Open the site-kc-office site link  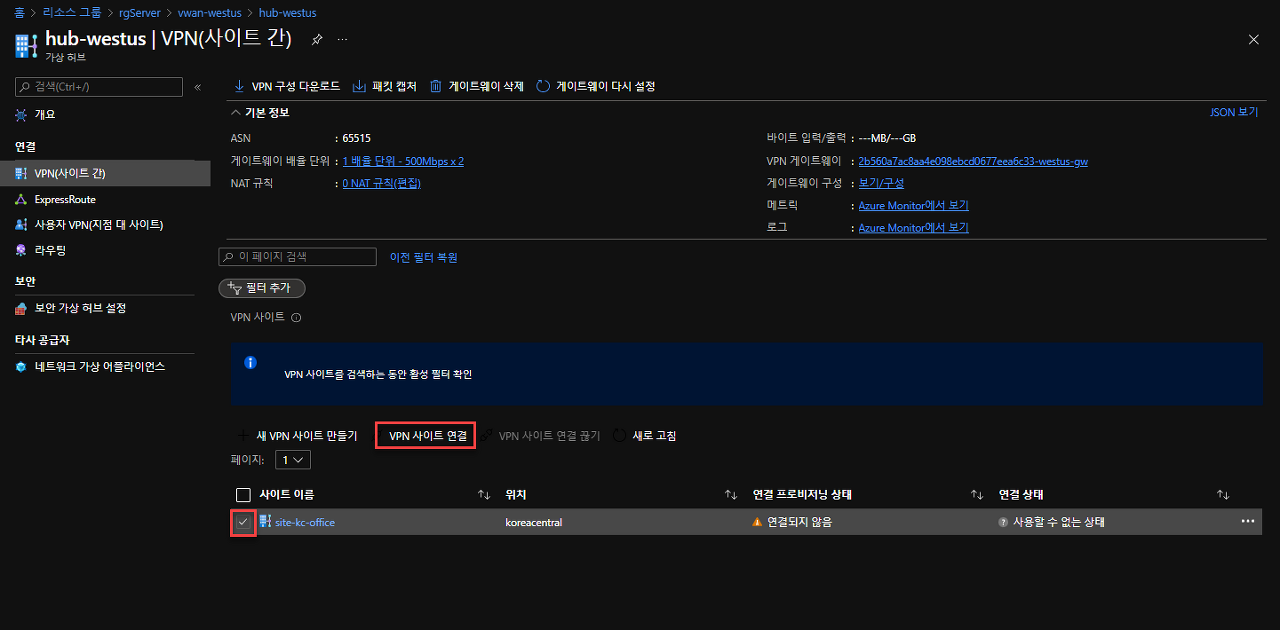[x=305, y=522]
